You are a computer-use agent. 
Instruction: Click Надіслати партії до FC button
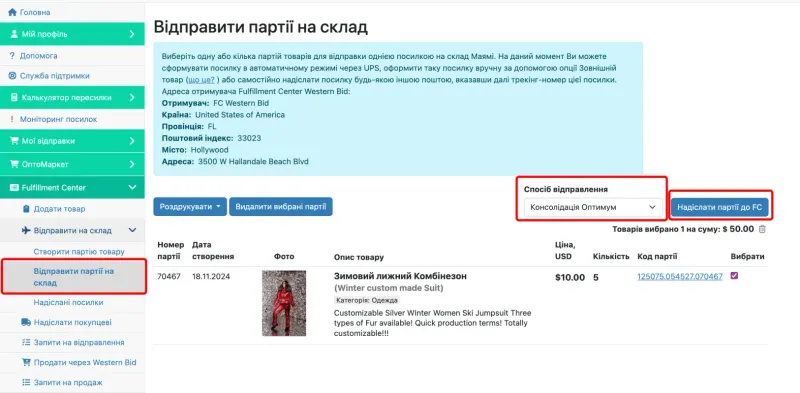(719, 208)
